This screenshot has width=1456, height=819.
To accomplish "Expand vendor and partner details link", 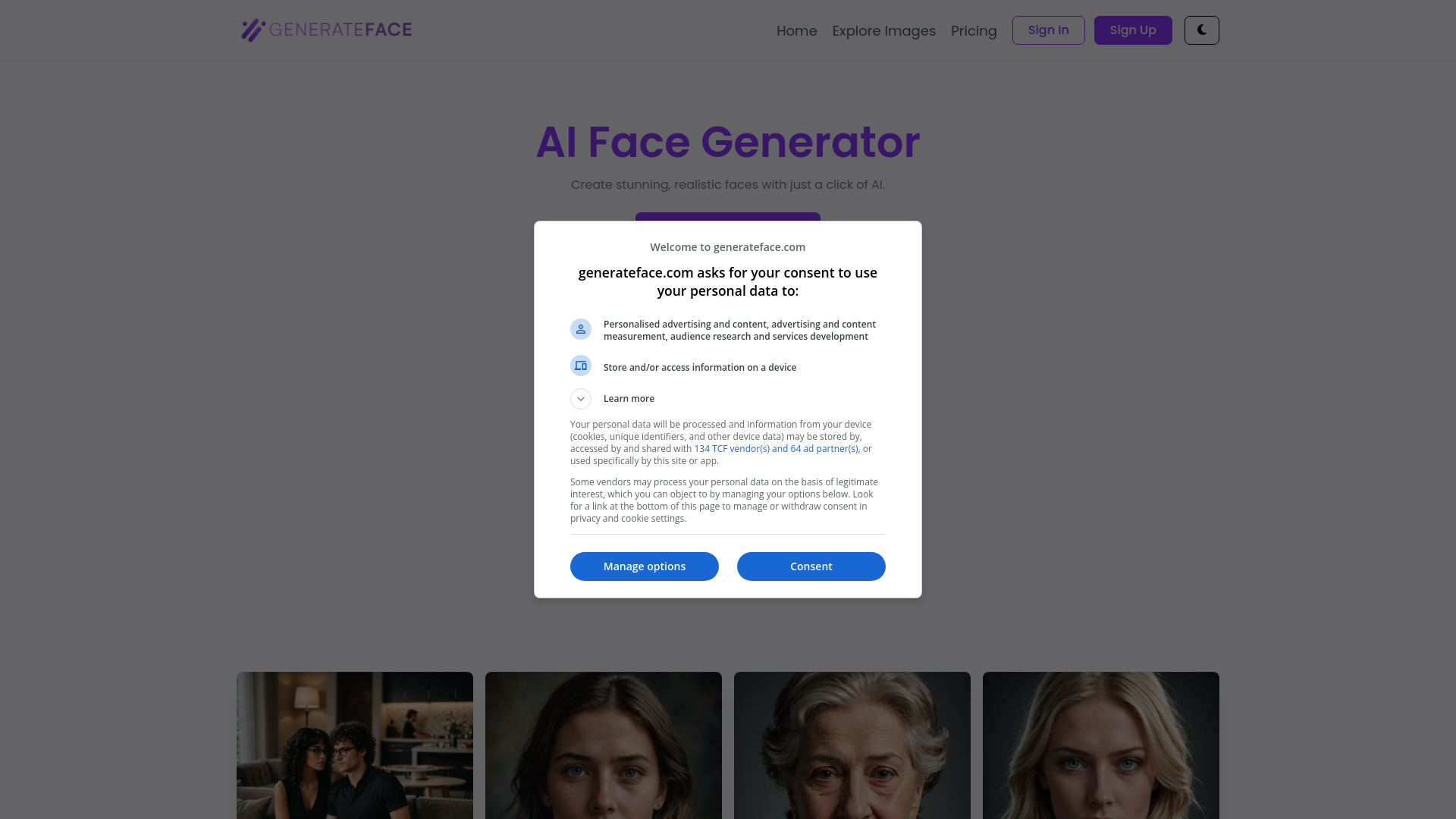I will click(776, 448).
